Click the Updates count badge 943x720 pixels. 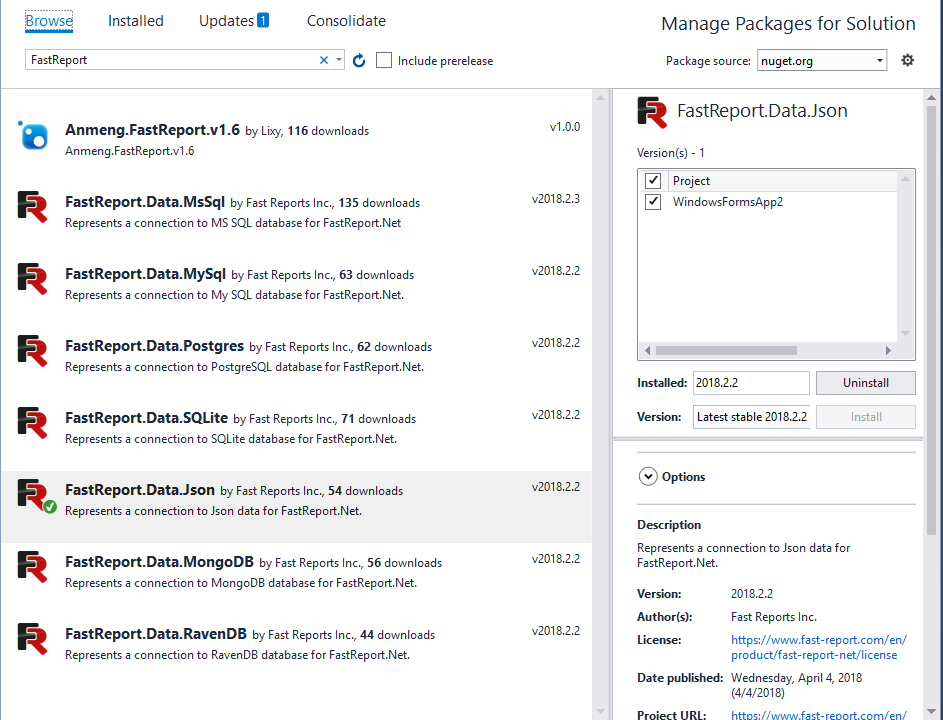tap(263, 20)
